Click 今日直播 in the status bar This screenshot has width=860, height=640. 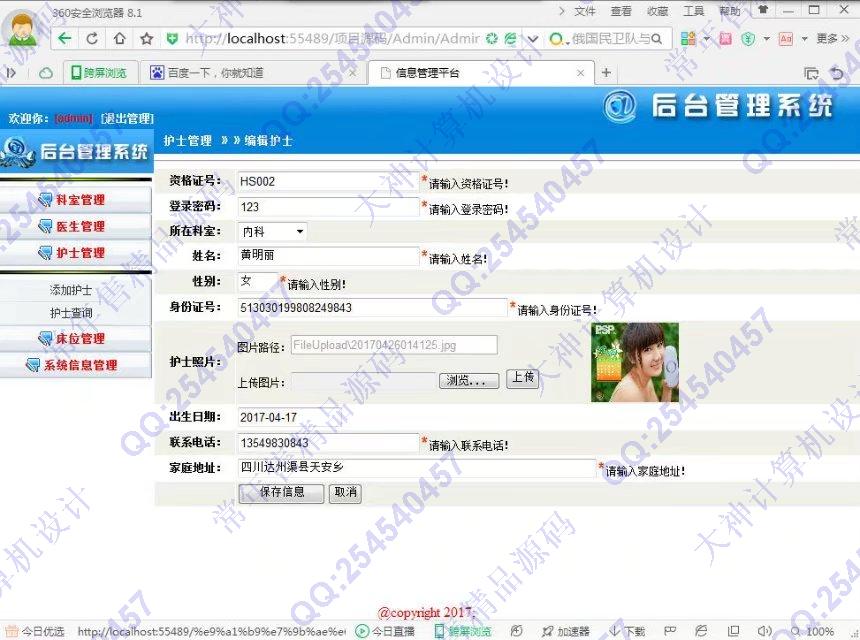tap(386, 631)
